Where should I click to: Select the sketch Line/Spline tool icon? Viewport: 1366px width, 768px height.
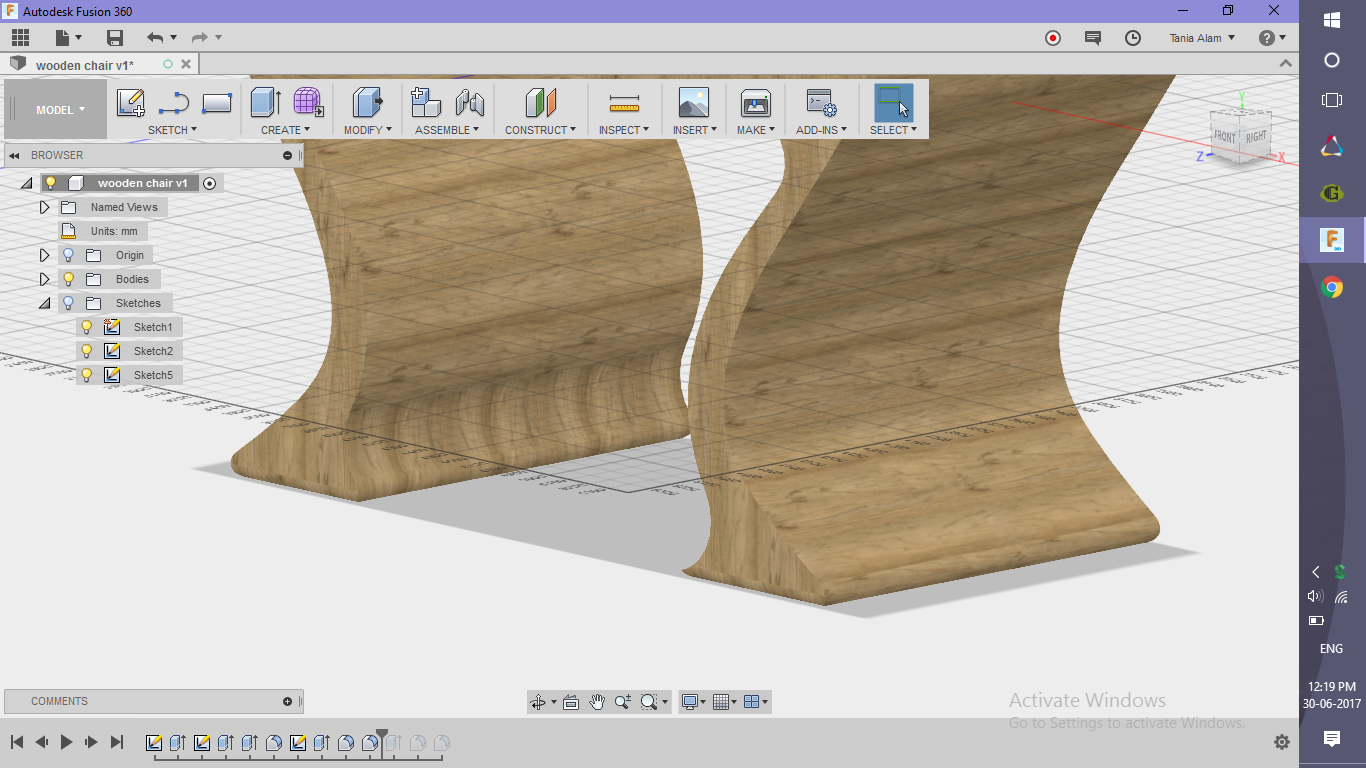(x=174, y=103)
